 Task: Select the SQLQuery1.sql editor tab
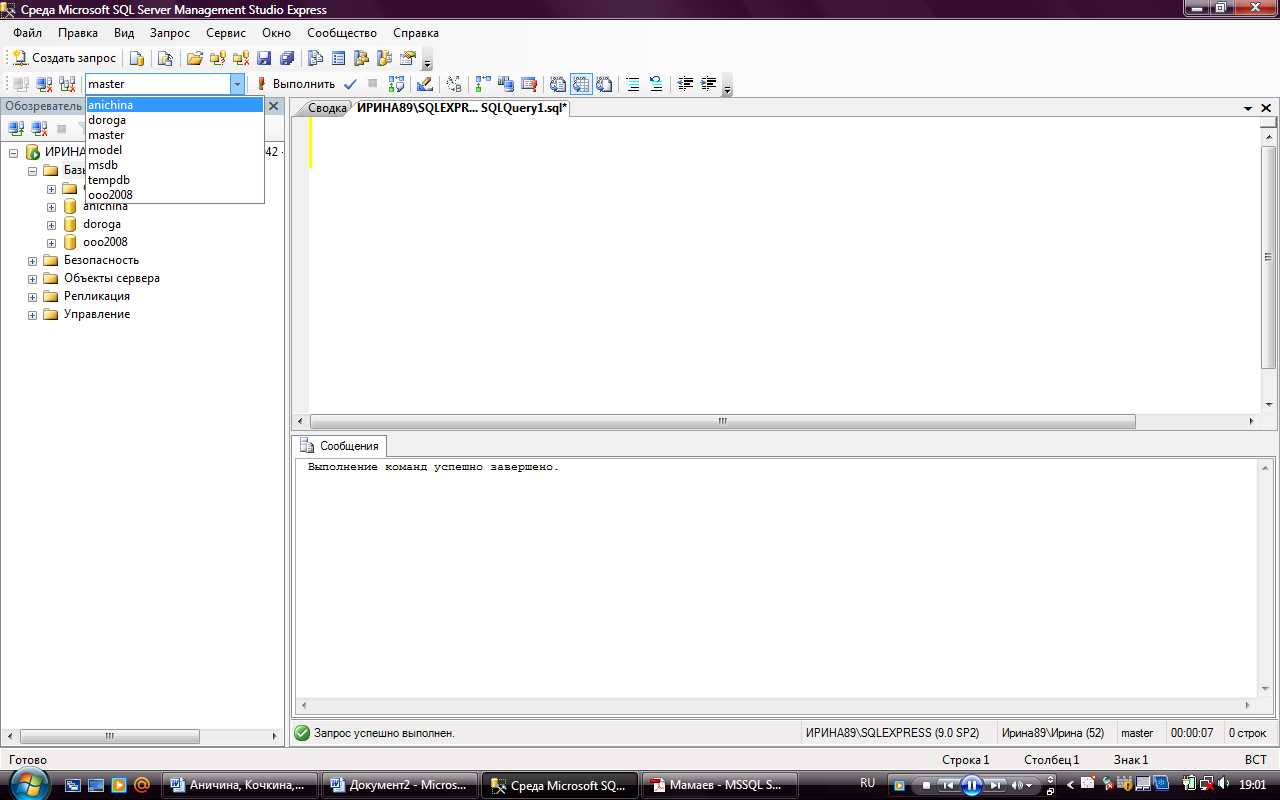pyautogui.click(x=462, y=108)
